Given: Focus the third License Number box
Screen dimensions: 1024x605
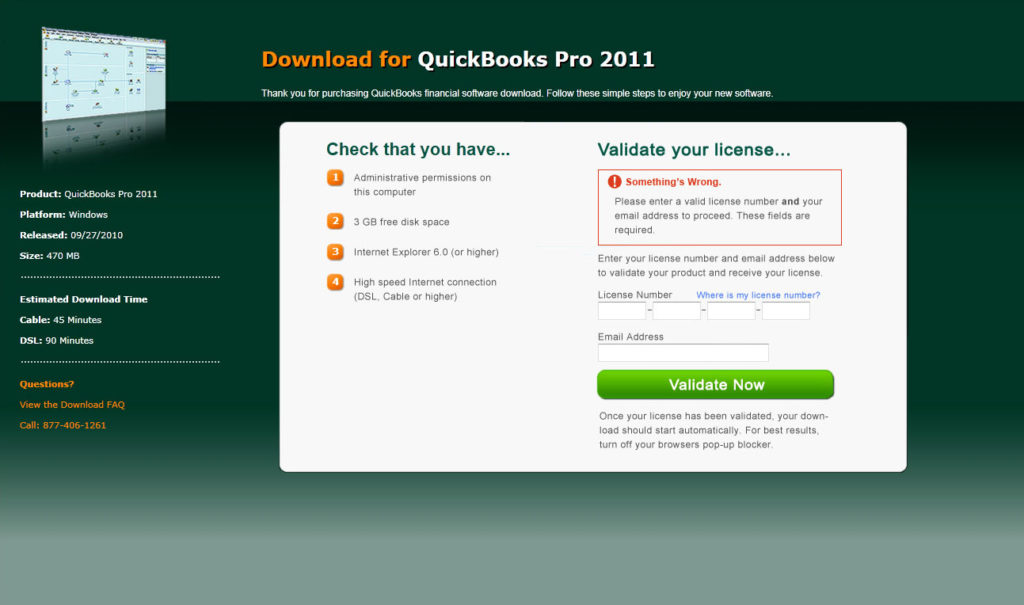Looking at the screenshot, I should (x=731, y=311).
